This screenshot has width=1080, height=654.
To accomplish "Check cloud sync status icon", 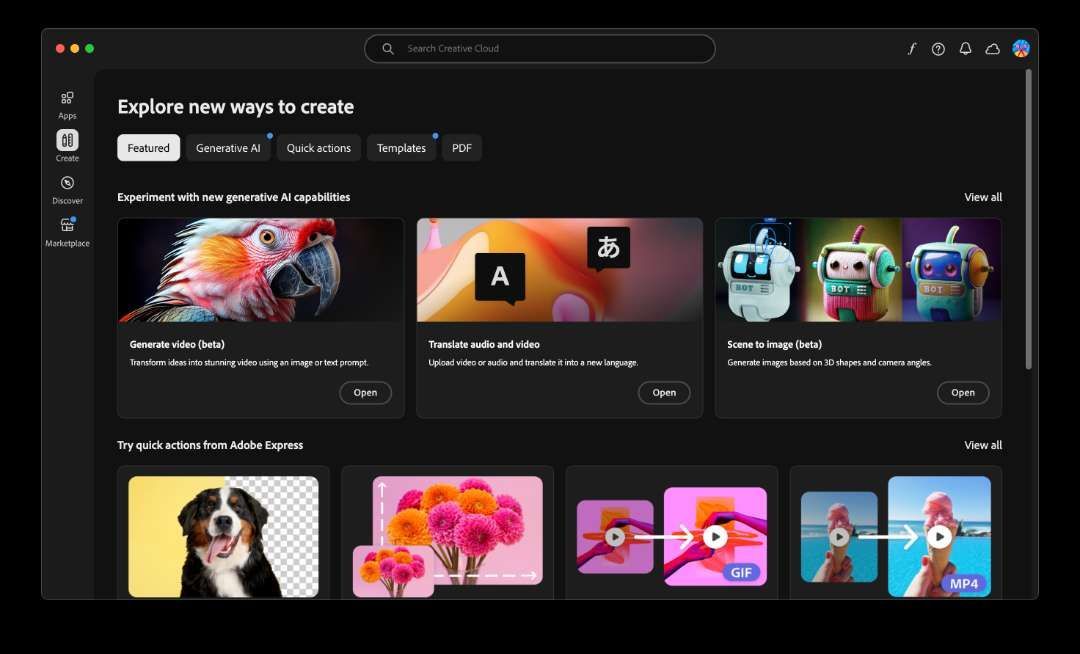I will [992, 49].
